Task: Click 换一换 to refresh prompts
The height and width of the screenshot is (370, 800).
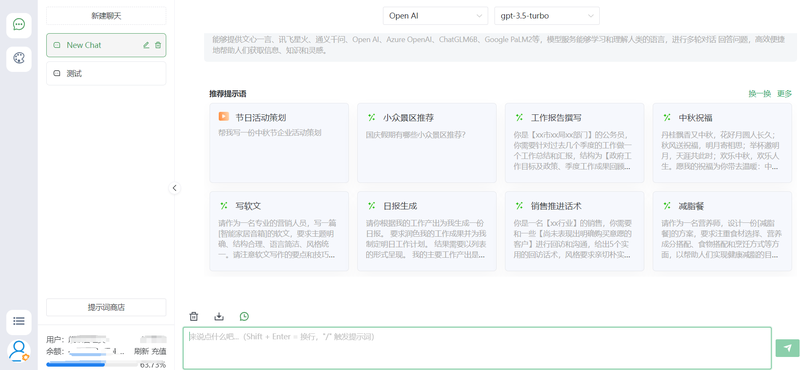Action: coord(760,93)
